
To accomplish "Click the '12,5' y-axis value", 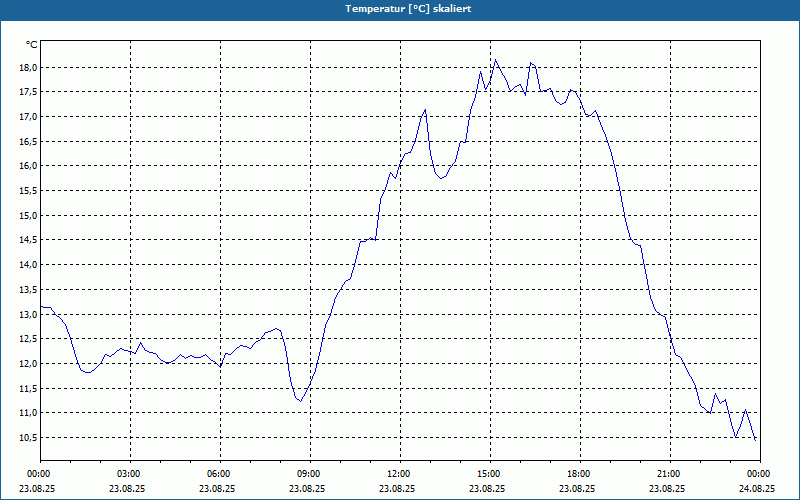I will click(x=30, y=339).
